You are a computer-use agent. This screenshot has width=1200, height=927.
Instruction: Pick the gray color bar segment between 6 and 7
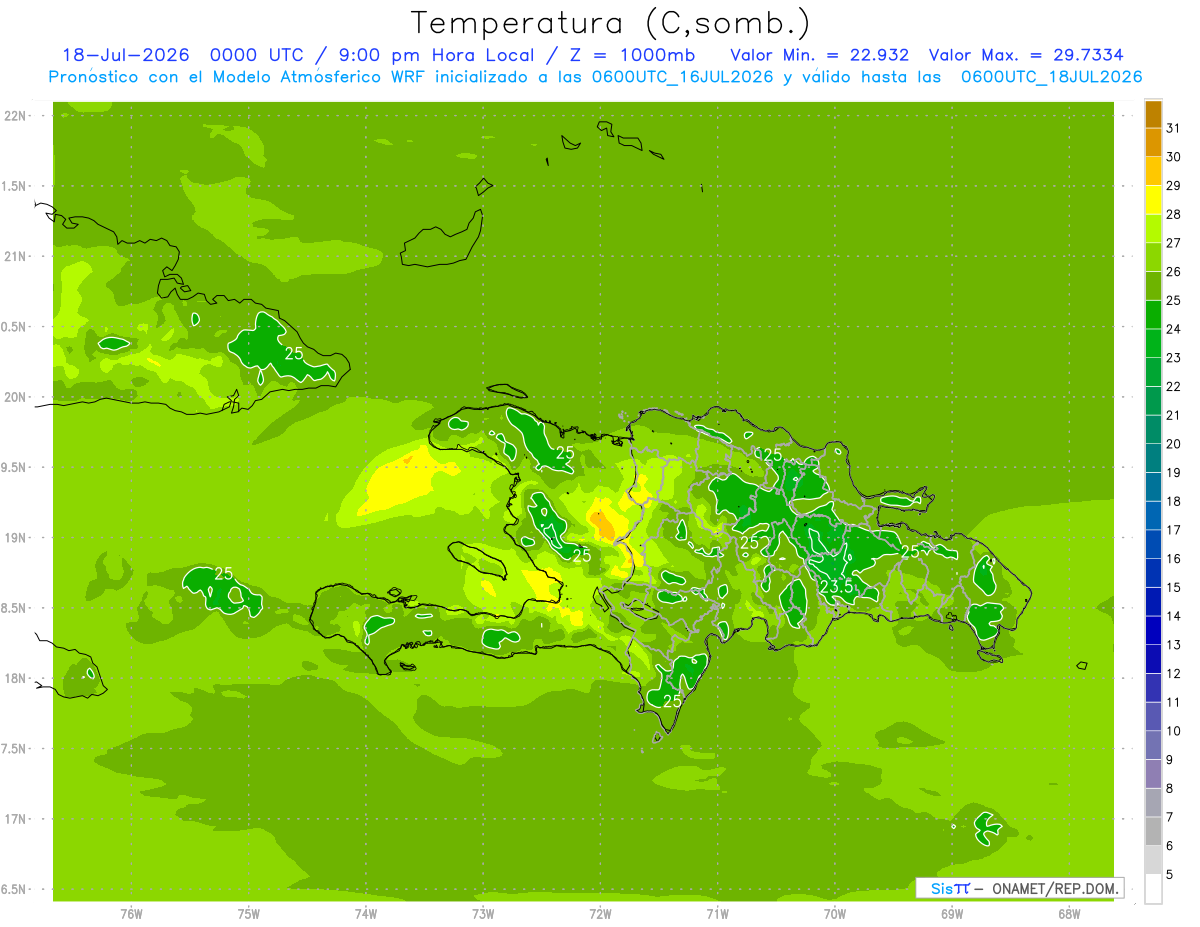(x=1153, y=832)
